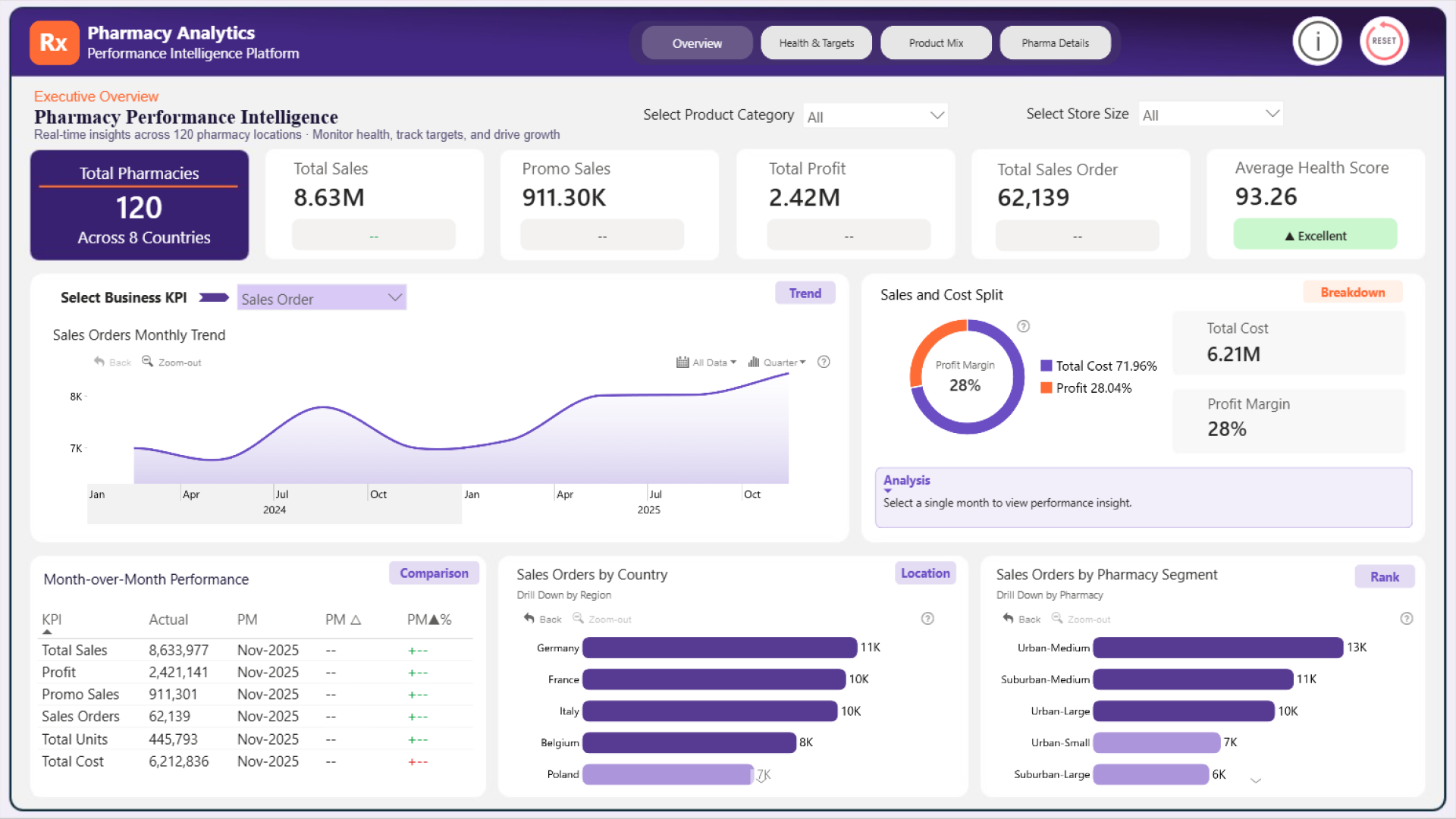
Task: Toggle Breakdown view on cost split
Action: click(1352, 293)
